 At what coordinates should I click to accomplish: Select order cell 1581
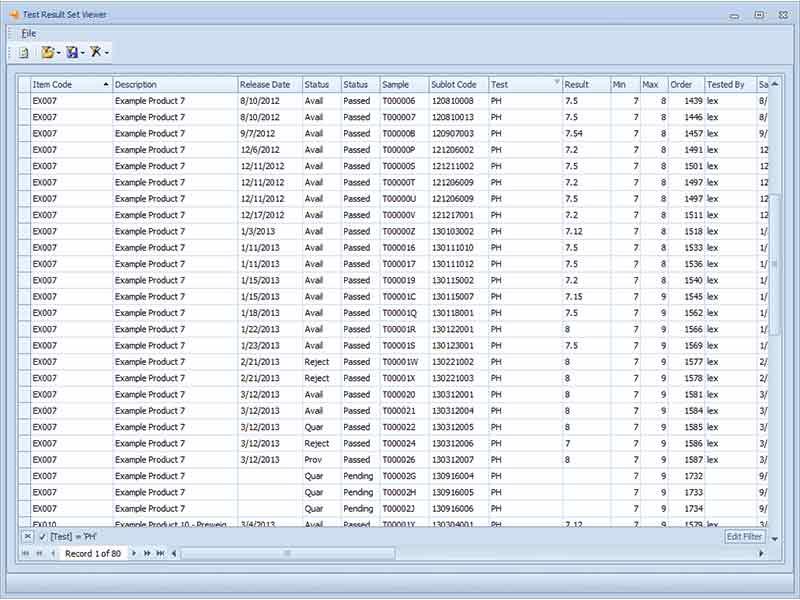pyautogui.click(x=686, y=395)
